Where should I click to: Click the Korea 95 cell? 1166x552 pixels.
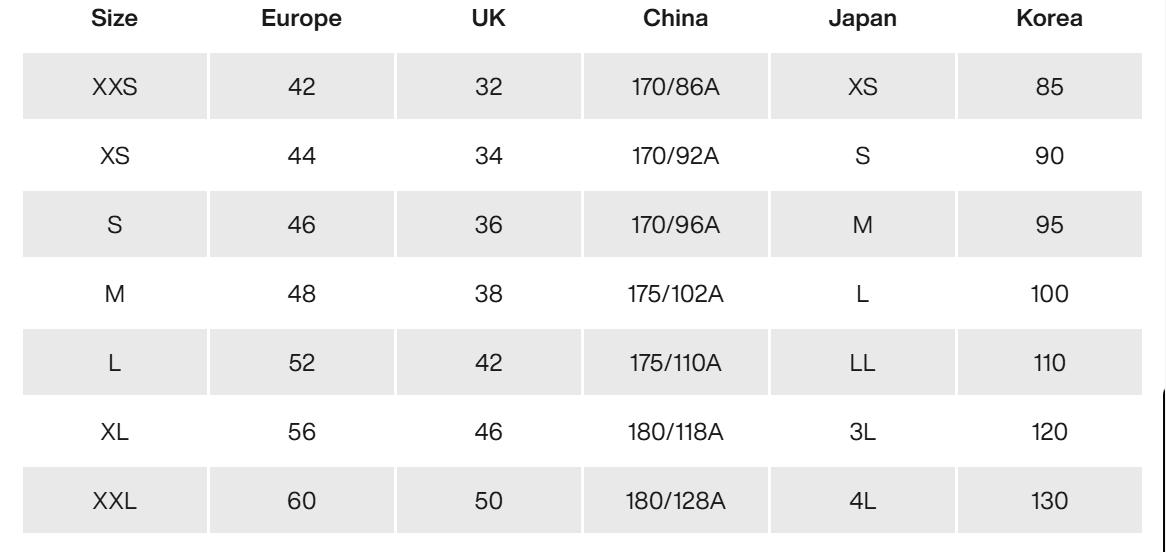(x=1049, y=225)
